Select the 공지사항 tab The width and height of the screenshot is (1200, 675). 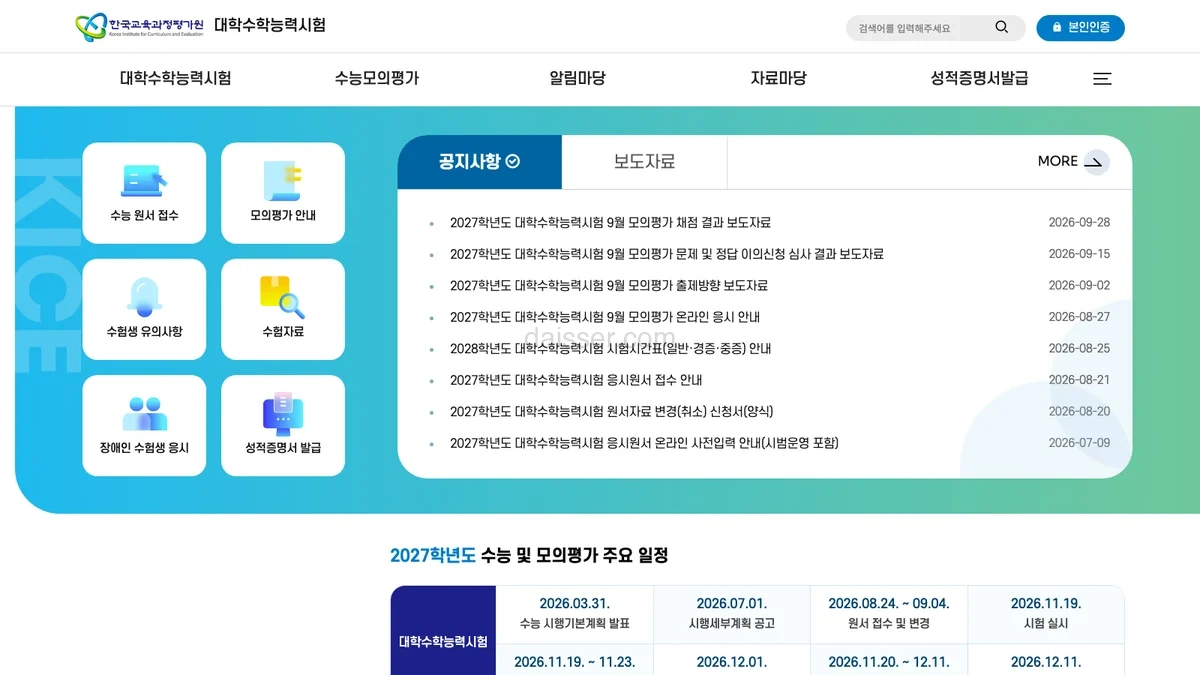[x=479, y=162]
